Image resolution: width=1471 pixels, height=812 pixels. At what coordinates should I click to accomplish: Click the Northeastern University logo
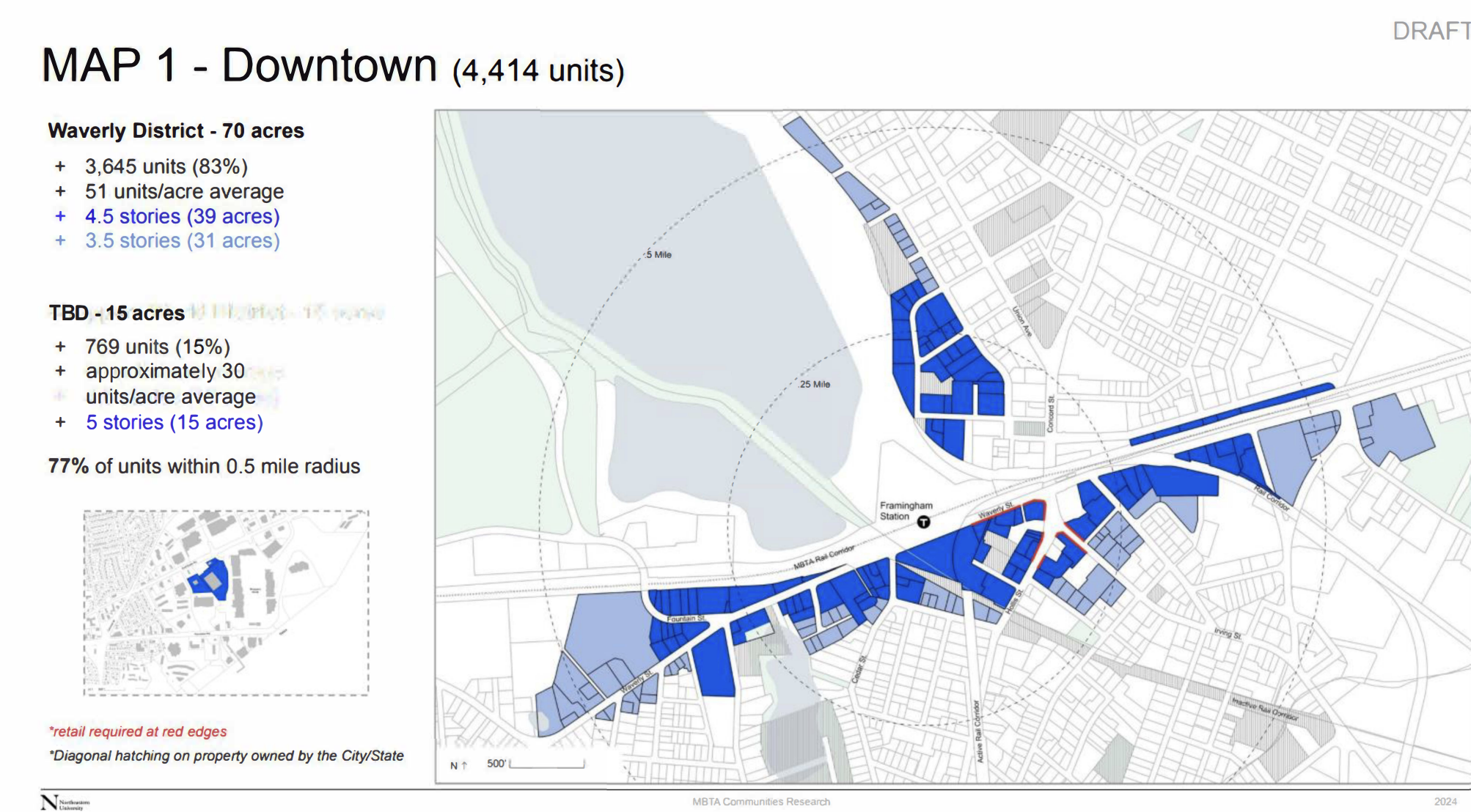click(65, 802)
